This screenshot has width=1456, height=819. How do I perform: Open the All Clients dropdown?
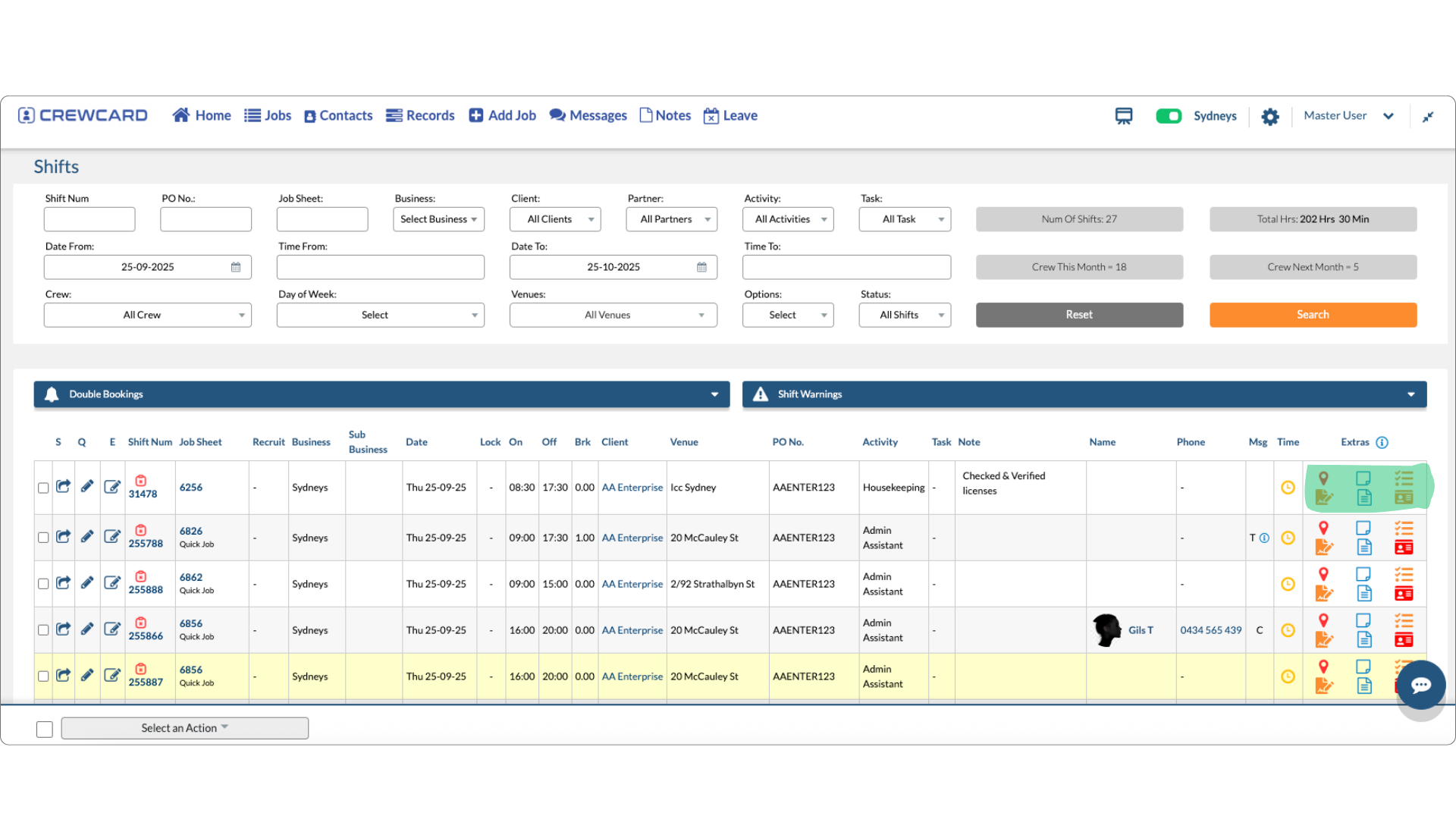tap(555, 219)
